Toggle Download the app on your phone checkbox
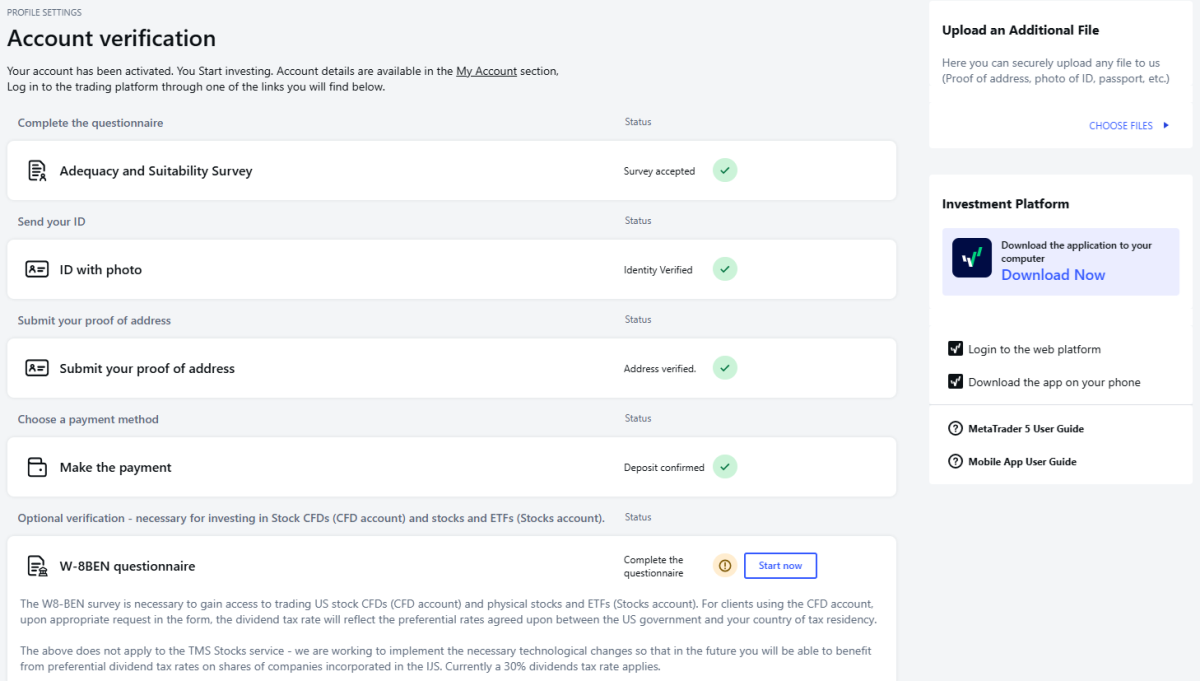 [x=955, y=382]
